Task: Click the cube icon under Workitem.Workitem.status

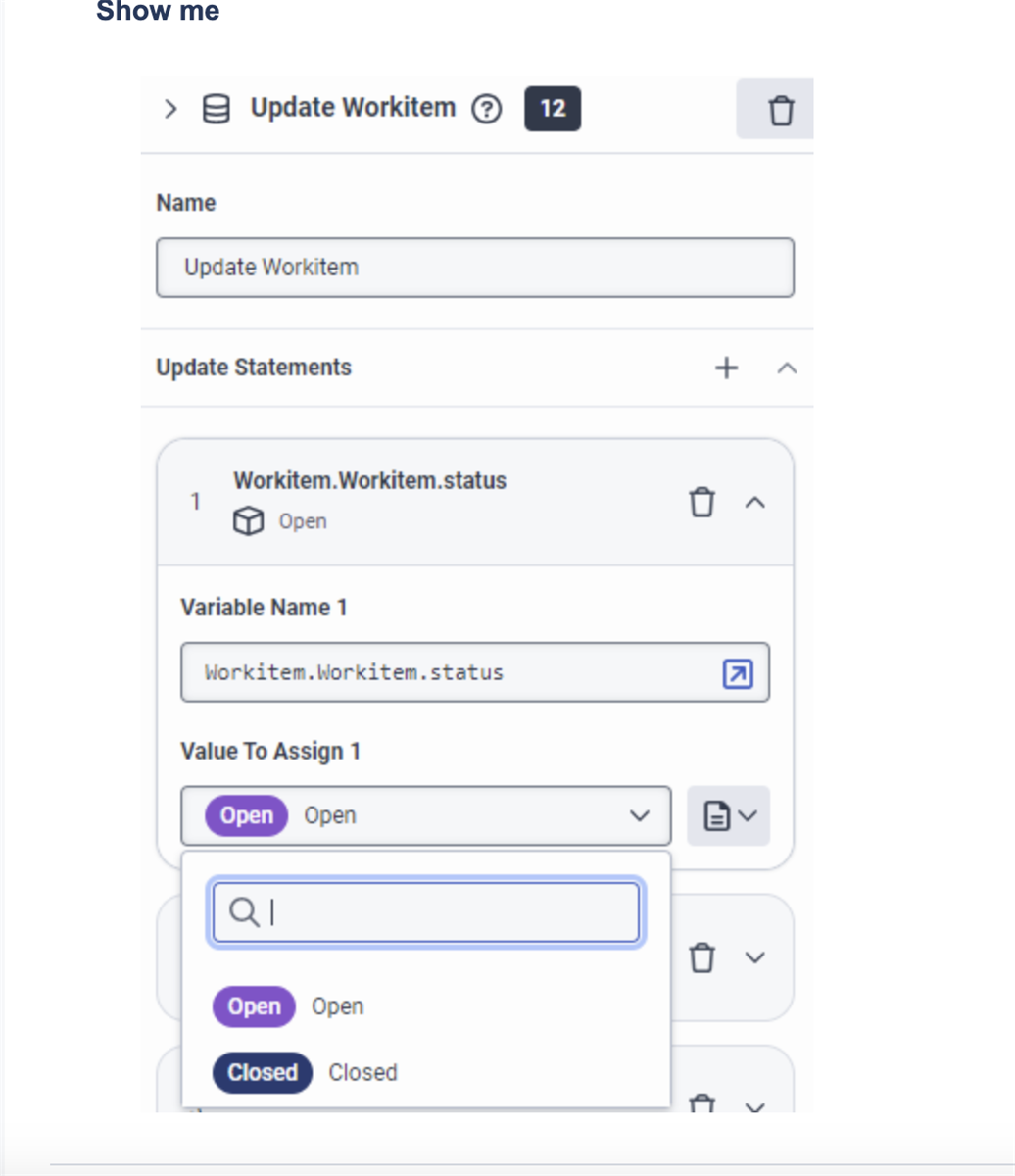Action: pyautogui.click(x=248, y=521)
